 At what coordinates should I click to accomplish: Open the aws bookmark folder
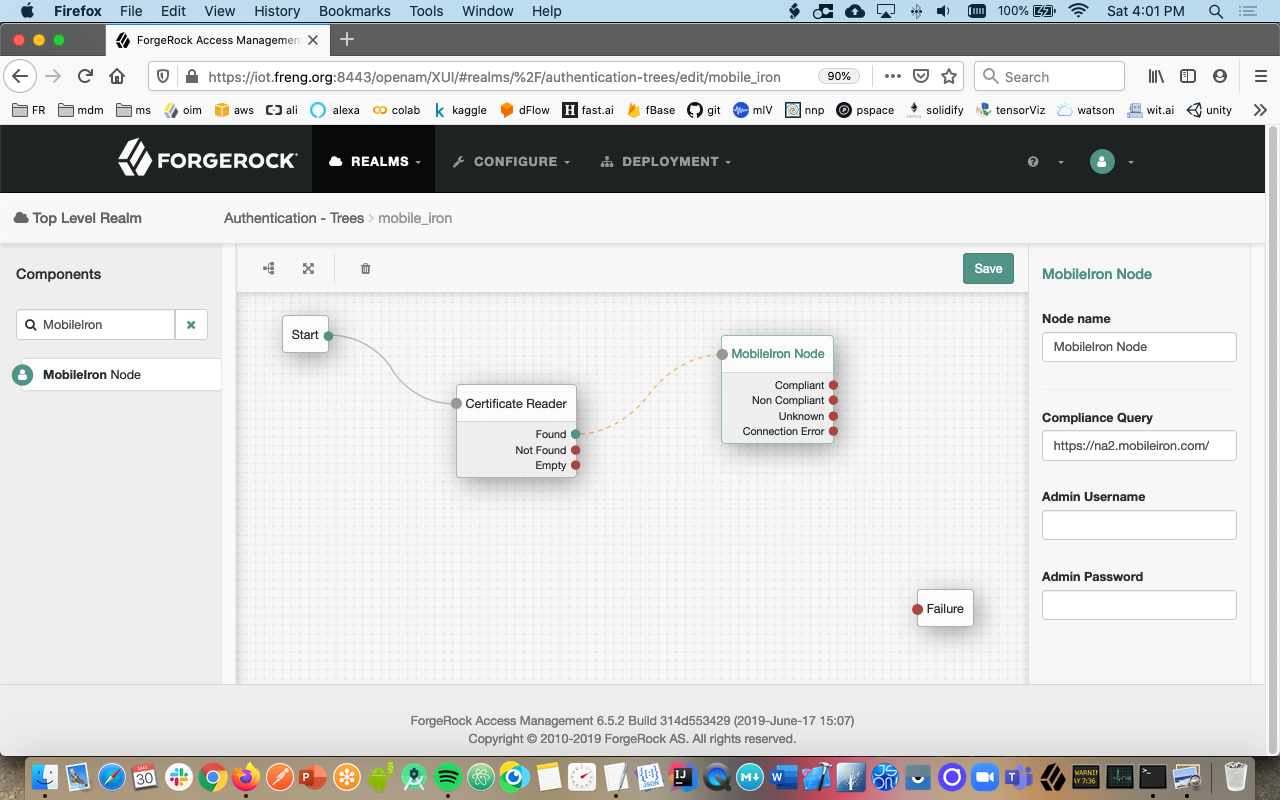tap(234, 110)
